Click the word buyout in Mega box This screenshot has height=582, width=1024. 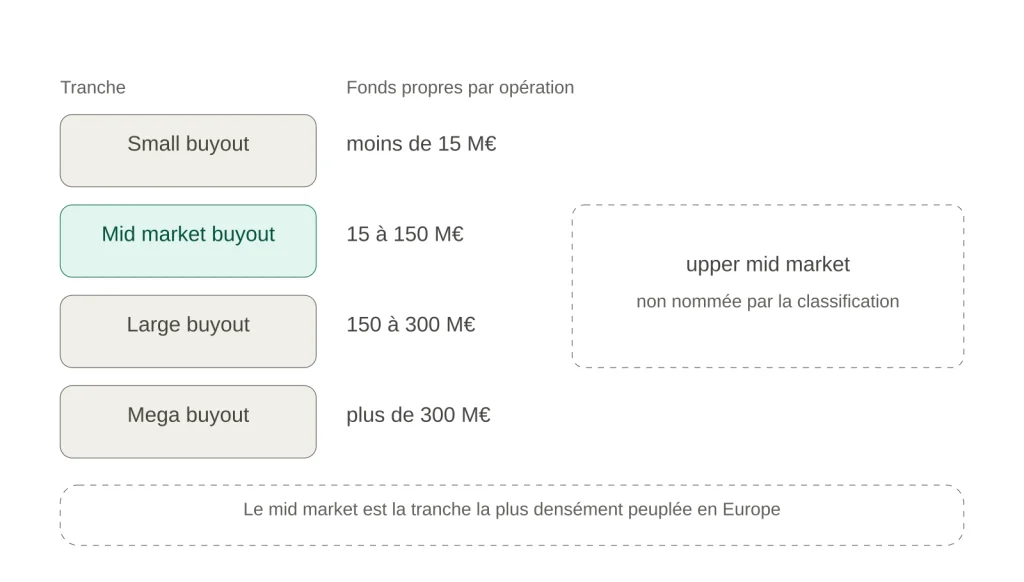click(217, 415)
